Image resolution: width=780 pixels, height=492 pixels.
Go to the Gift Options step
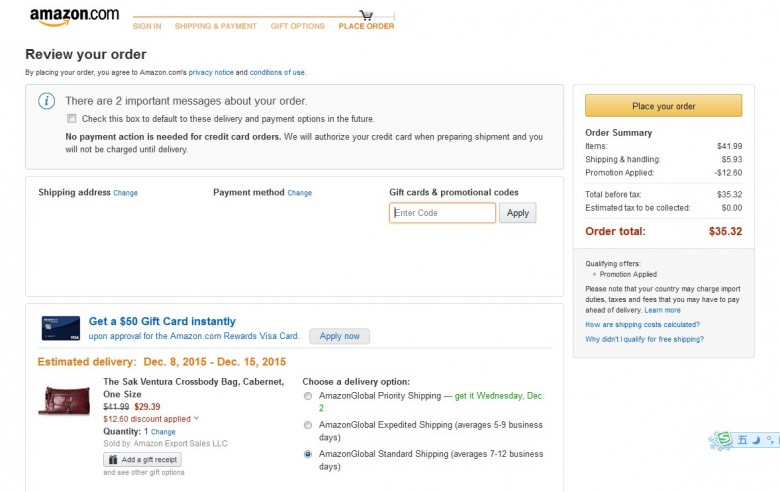coord(297,26)
